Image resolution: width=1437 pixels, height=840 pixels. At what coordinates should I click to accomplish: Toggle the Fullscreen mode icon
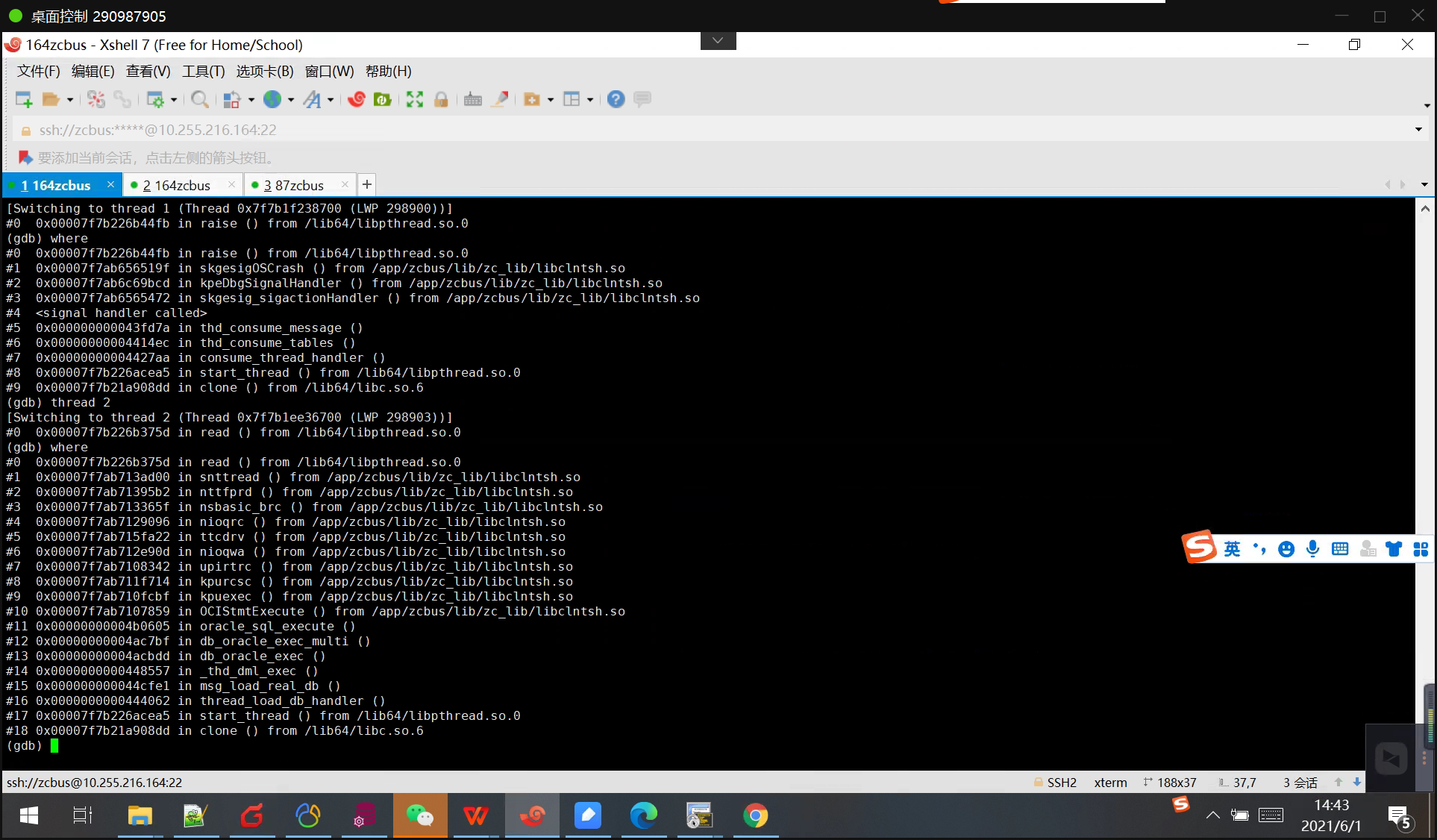(x=415, y=99)
